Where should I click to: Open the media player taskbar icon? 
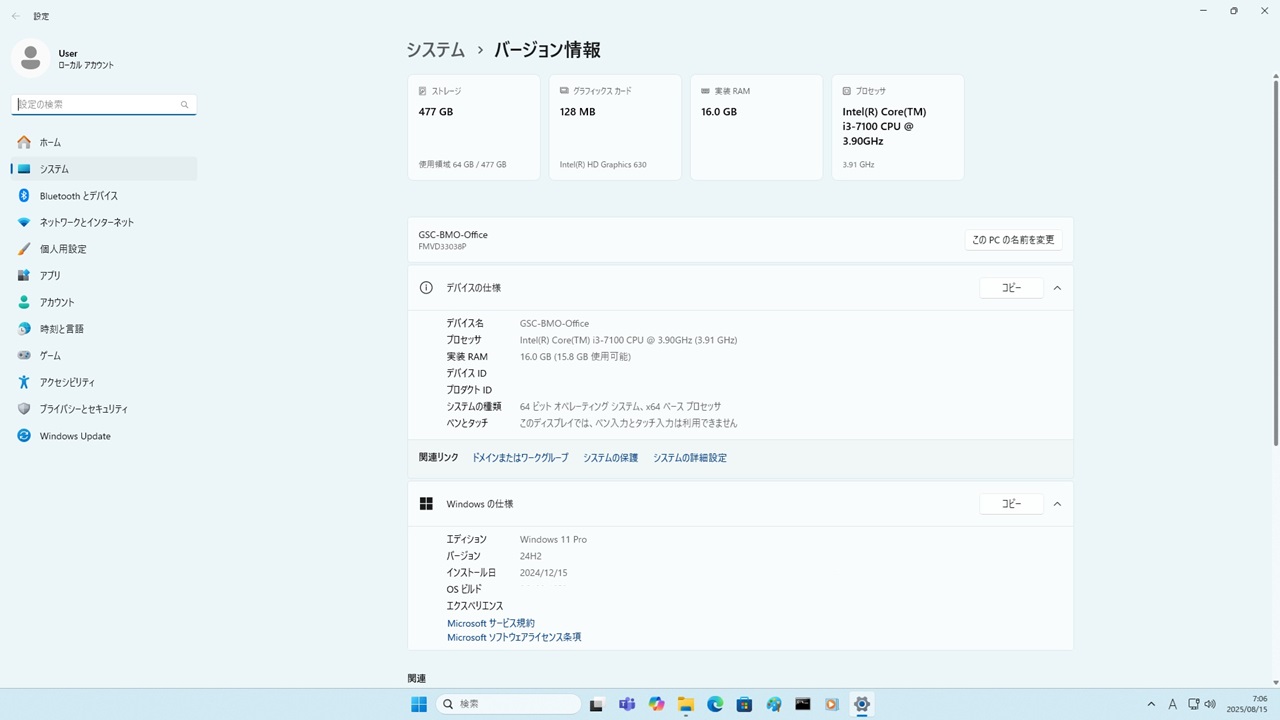(832, 704)
